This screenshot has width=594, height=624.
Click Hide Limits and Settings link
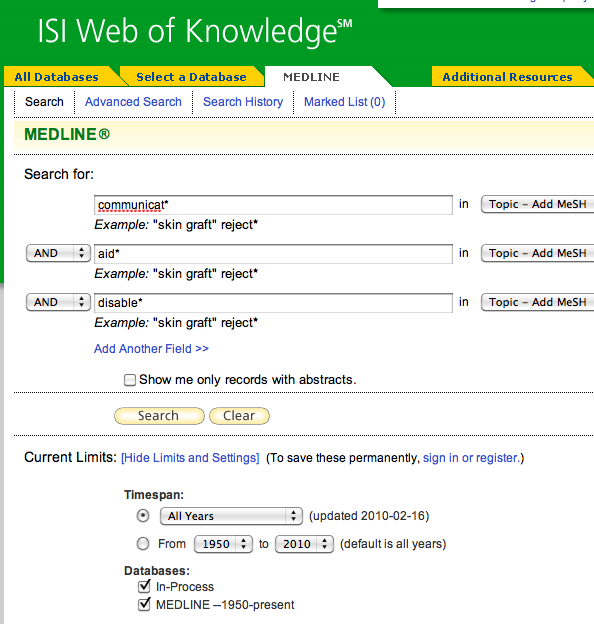tap(190, 458)
